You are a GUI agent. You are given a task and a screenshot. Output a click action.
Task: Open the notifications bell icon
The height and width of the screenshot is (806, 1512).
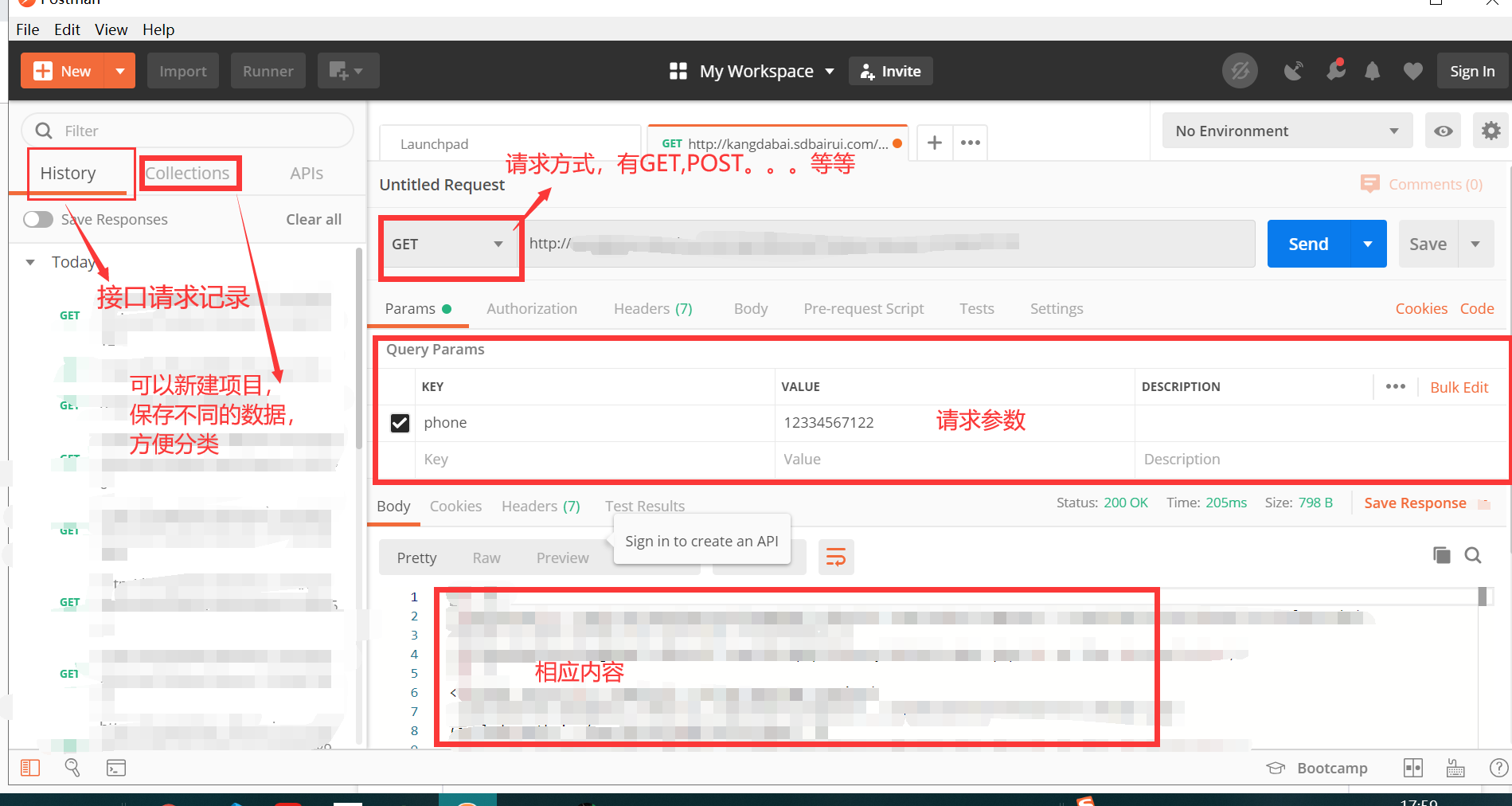pyautogui.click(x=1373, y=71)
